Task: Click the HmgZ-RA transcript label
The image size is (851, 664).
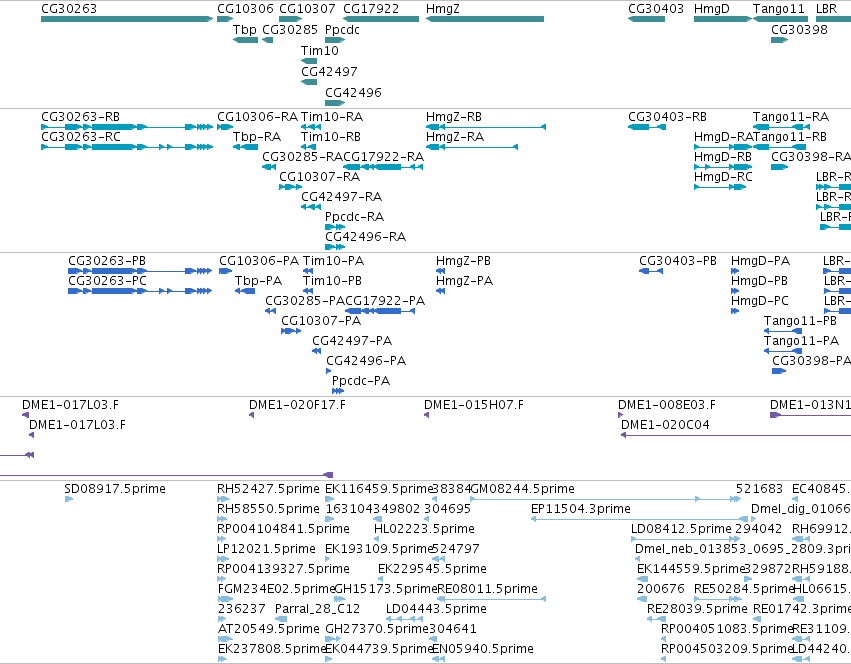Action: (455, 137)
